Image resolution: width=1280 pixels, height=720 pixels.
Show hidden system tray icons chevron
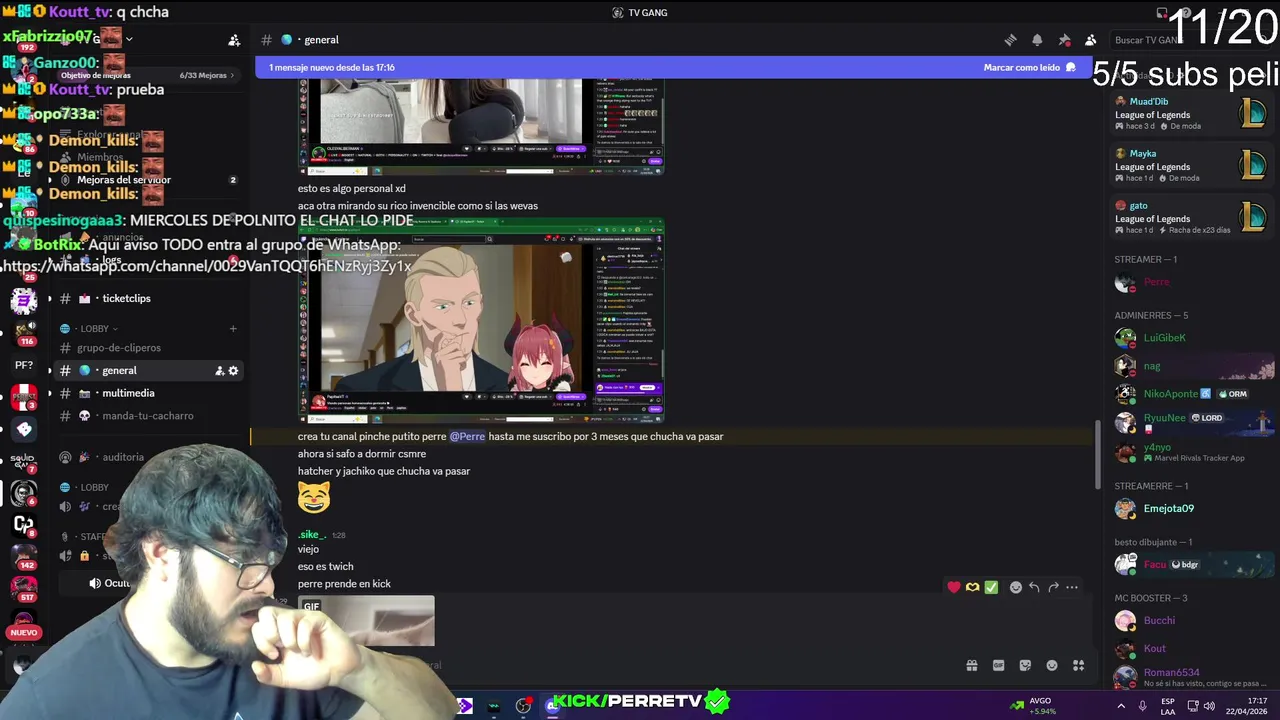(x=1121, y=706)
